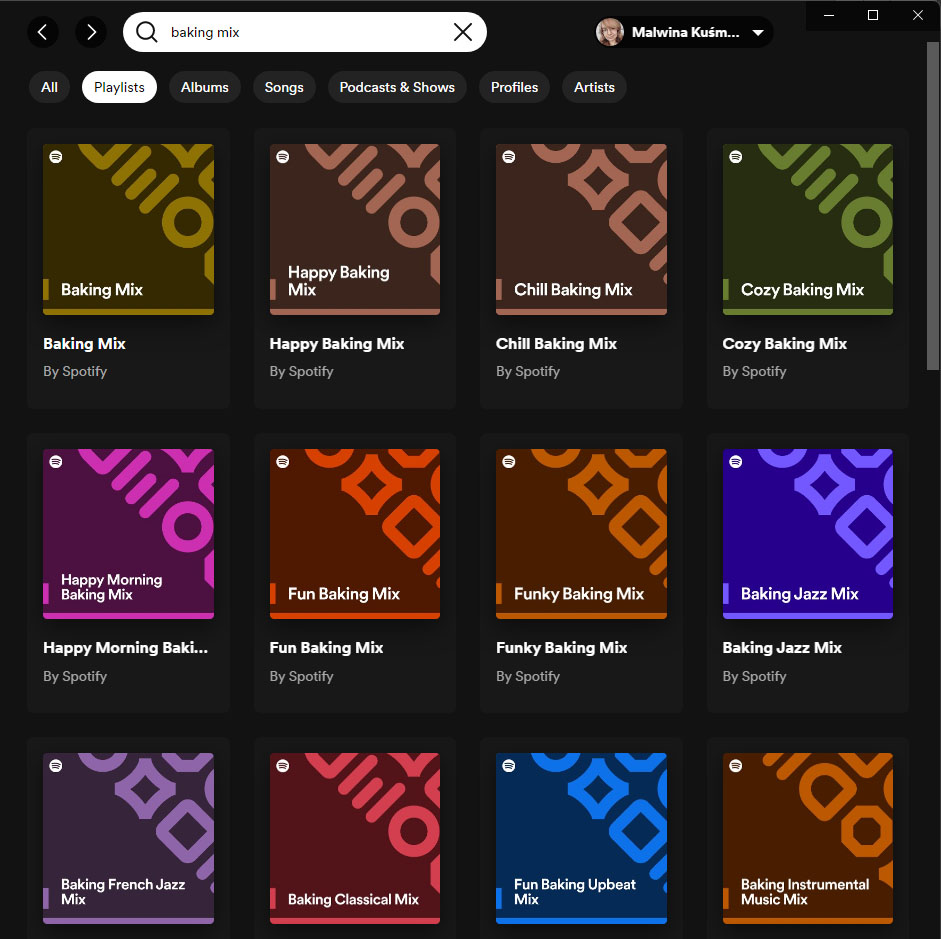Click the "Fun Baking Mix" title link
The width and height of the screenshot is (941, 939).
[x=326, y=648]
